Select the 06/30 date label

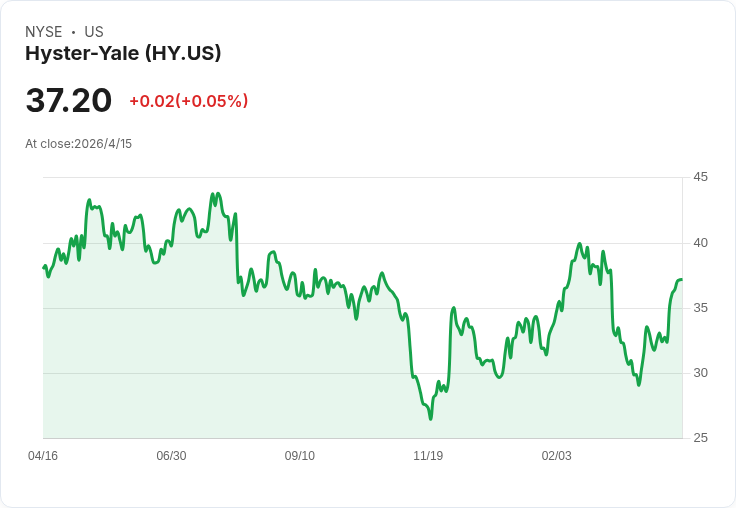(x=171, y=456)
